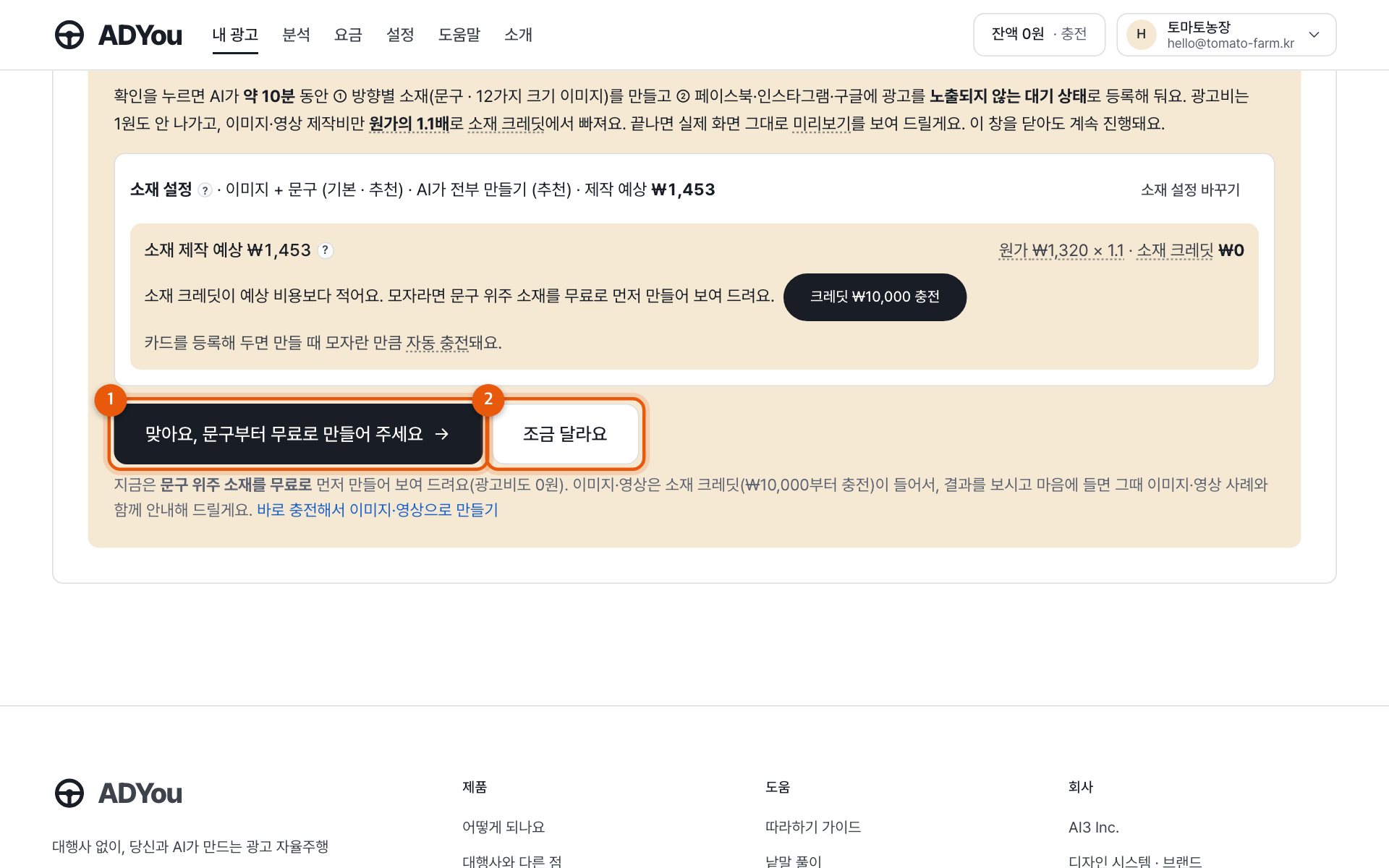Viewport: 1389px width, 868px height.
Task: Open the 요금 menu item
Action: click(348, 35)
